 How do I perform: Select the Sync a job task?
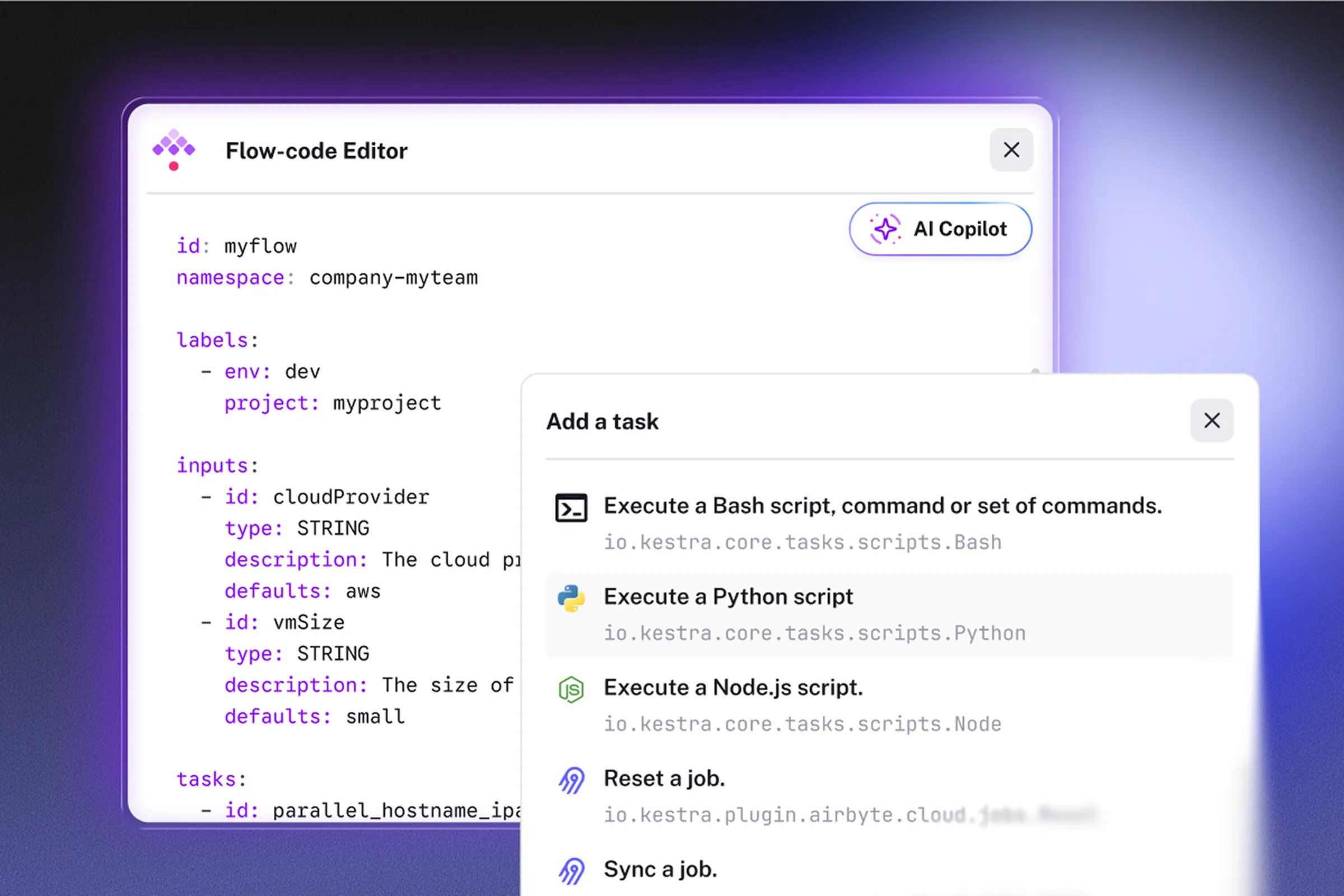tap(660, 869)
